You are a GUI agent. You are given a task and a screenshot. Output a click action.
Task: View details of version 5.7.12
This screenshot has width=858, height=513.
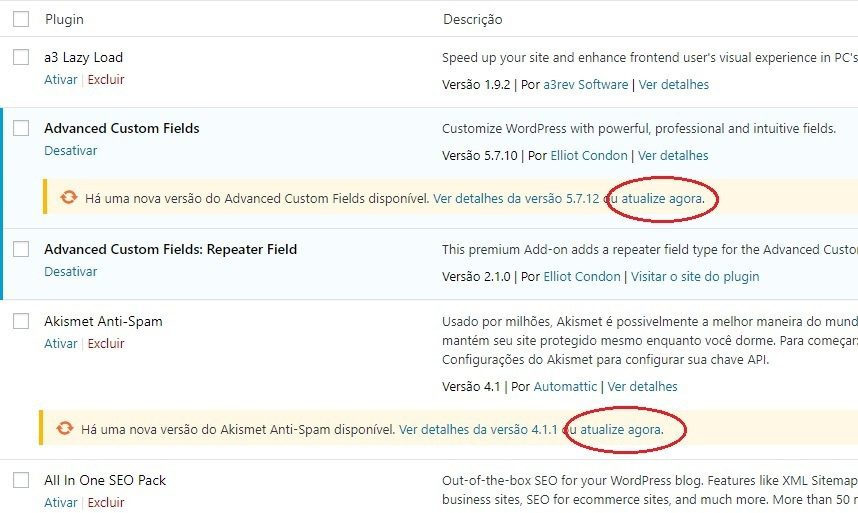tap(516, 199)
